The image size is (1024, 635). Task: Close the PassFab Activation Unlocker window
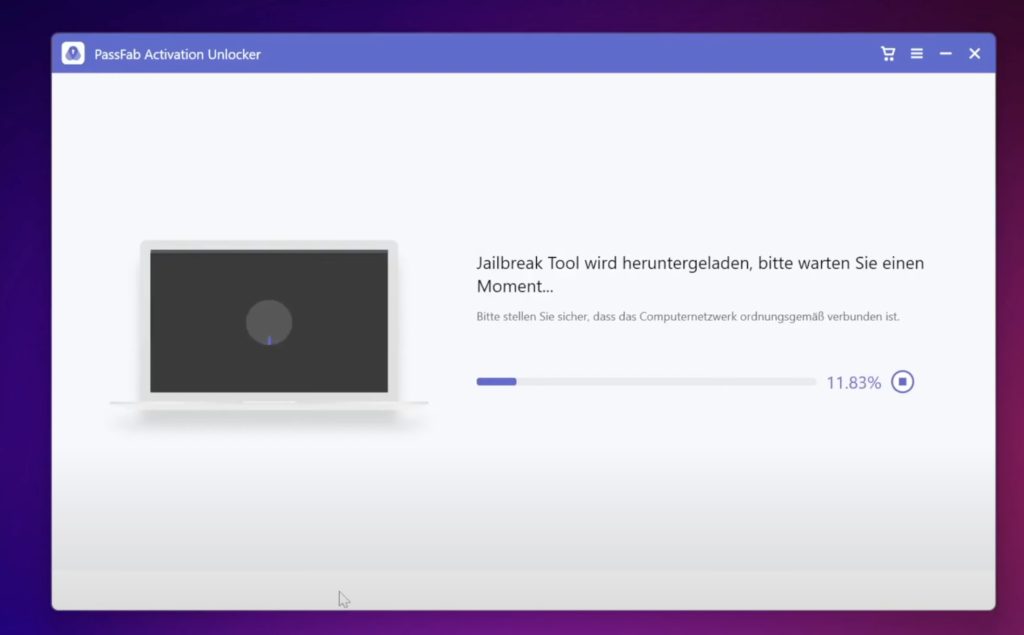[974, 54]
